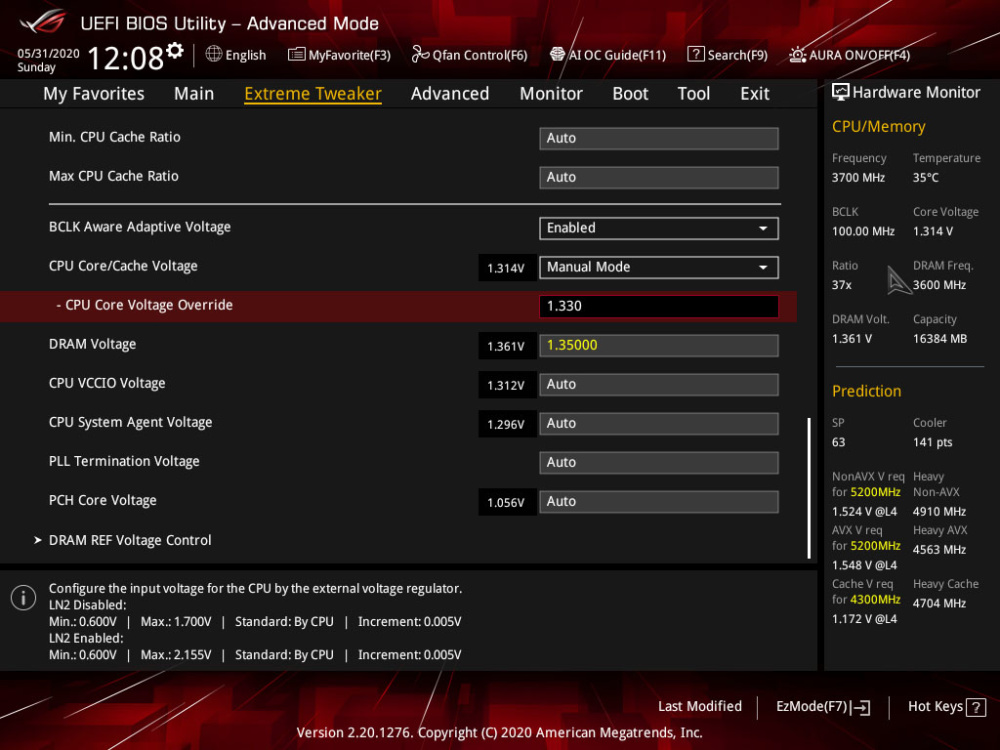
Task: Click the AURA light icon
Action: coord(797,55)
